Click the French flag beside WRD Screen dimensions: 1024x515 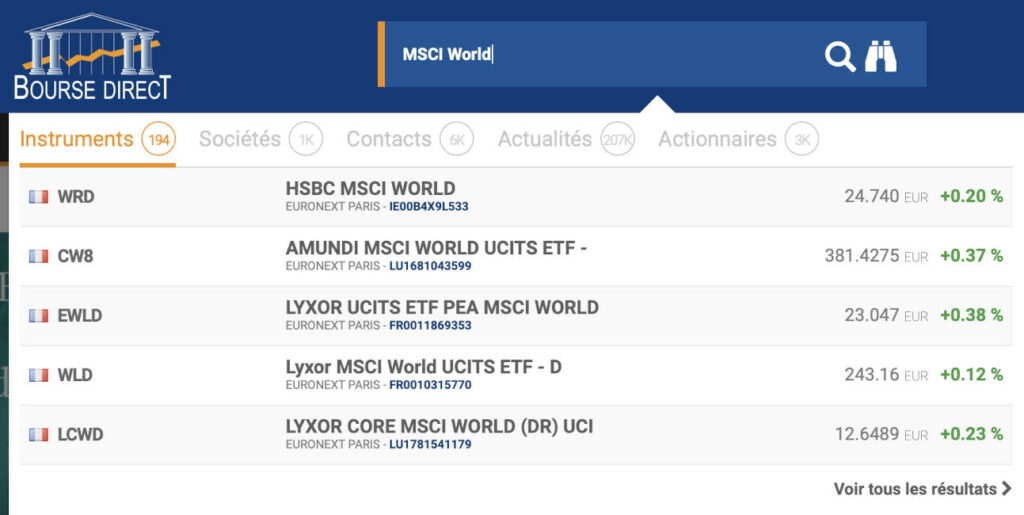pyautogui.click(x=39, y=197)
